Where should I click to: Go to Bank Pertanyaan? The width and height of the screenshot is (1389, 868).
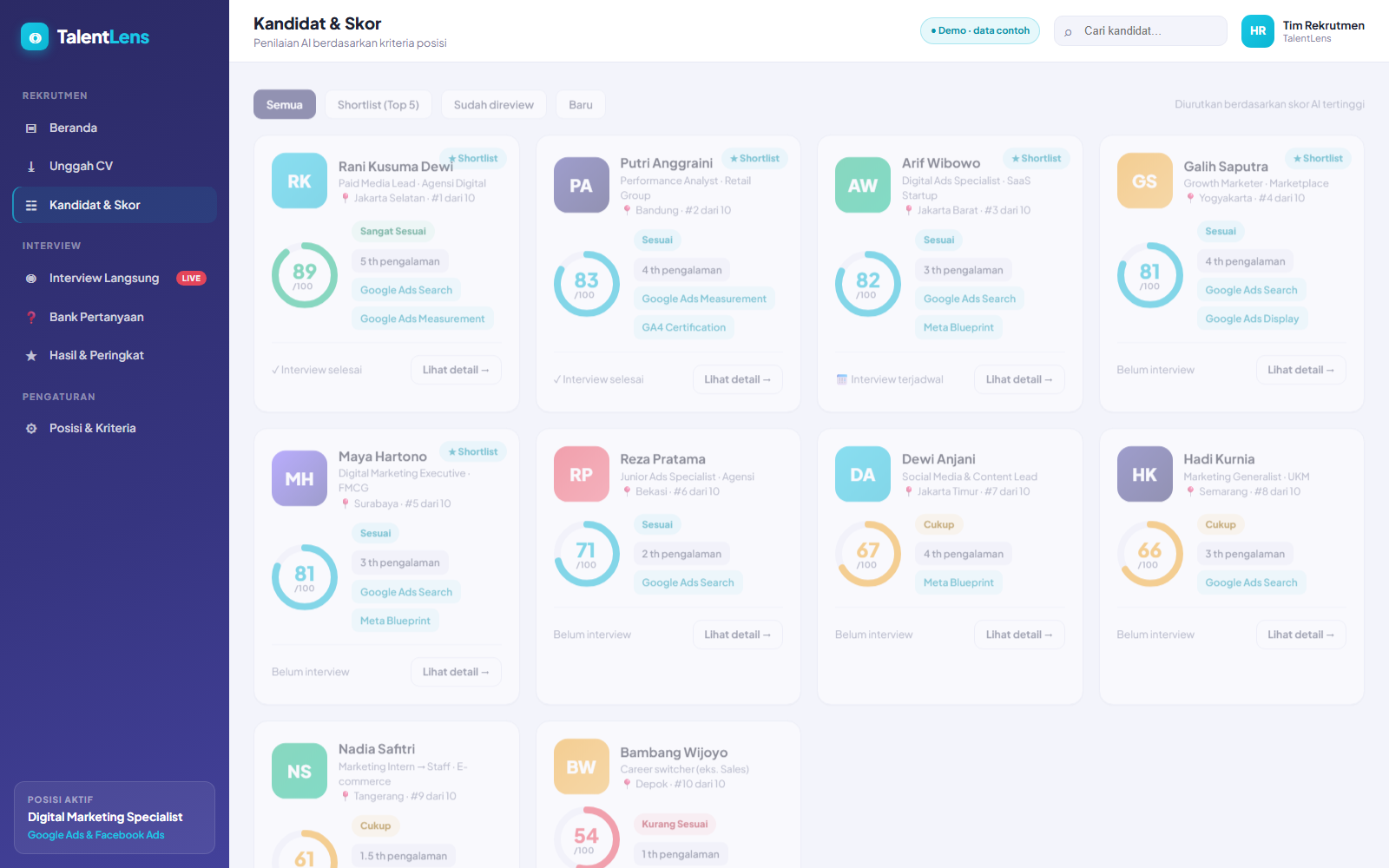click(115, 317)
